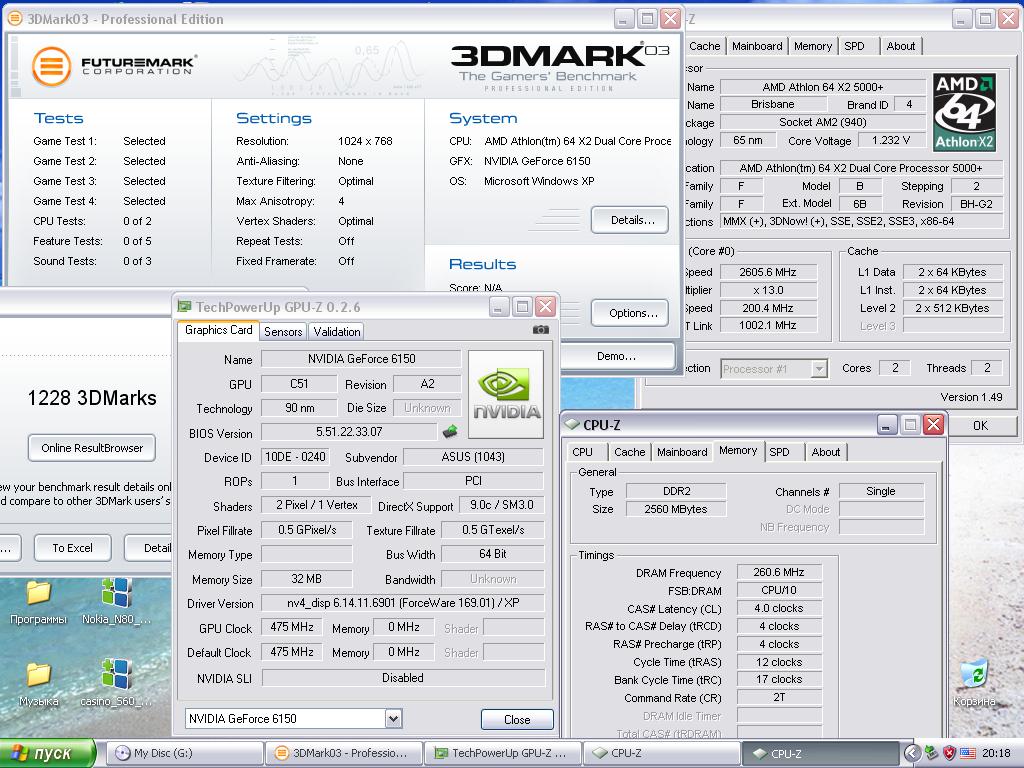Click the BIOS save chip icon in GPU-Z

click(450, 431)
